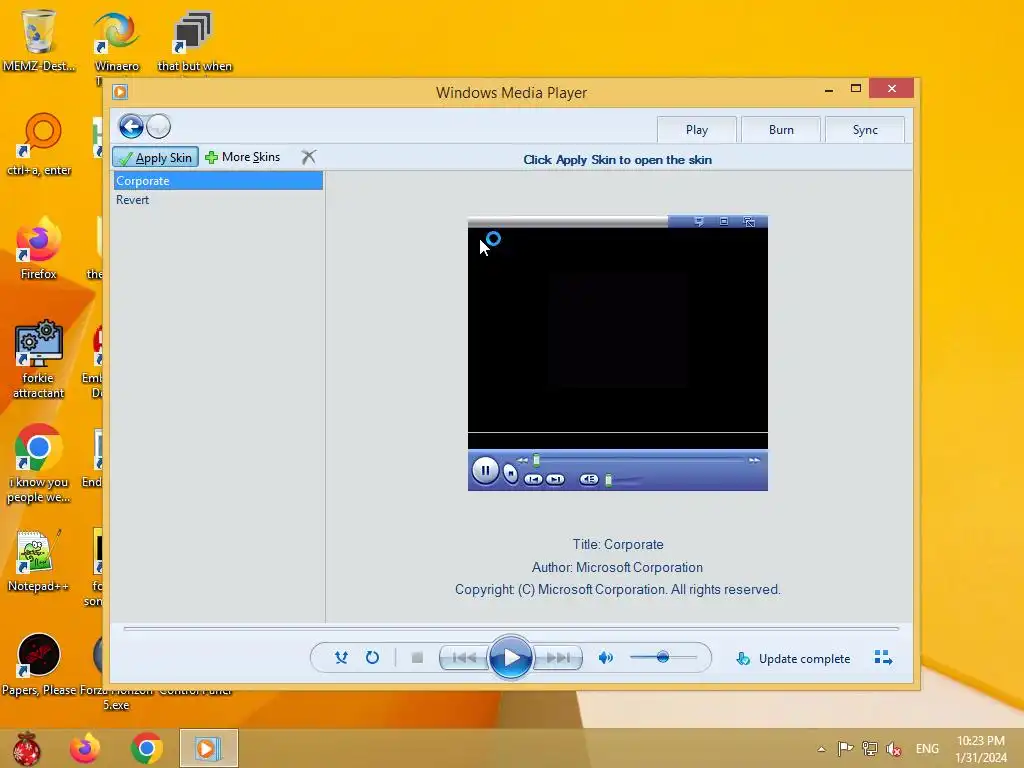Open Papers, Please desktop shortcut
1024x768 pixels.
click(x=39, y=664)
